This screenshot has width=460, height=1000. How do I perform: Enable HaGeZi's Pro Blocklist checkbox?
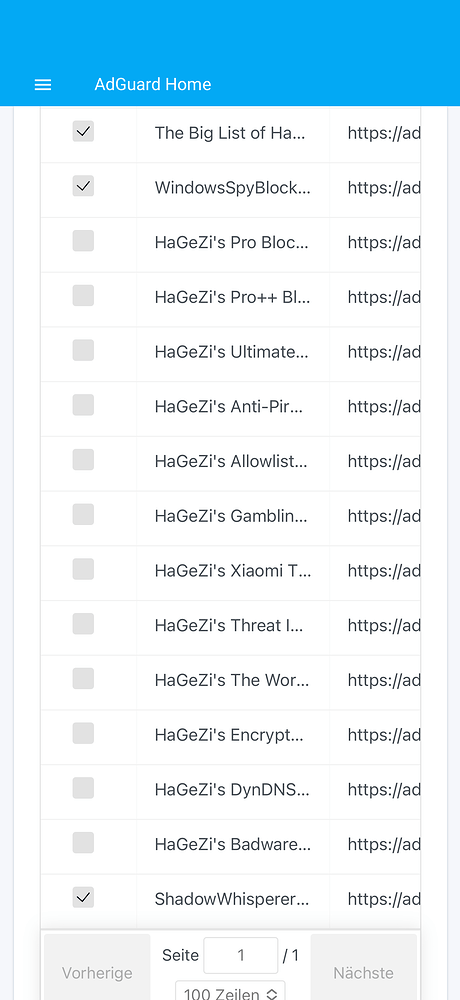coord(83,241)
